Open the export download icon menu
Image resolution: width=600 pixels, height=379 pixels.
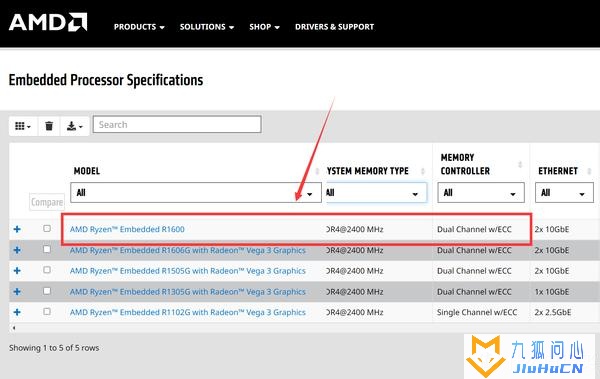pos(75,126)
